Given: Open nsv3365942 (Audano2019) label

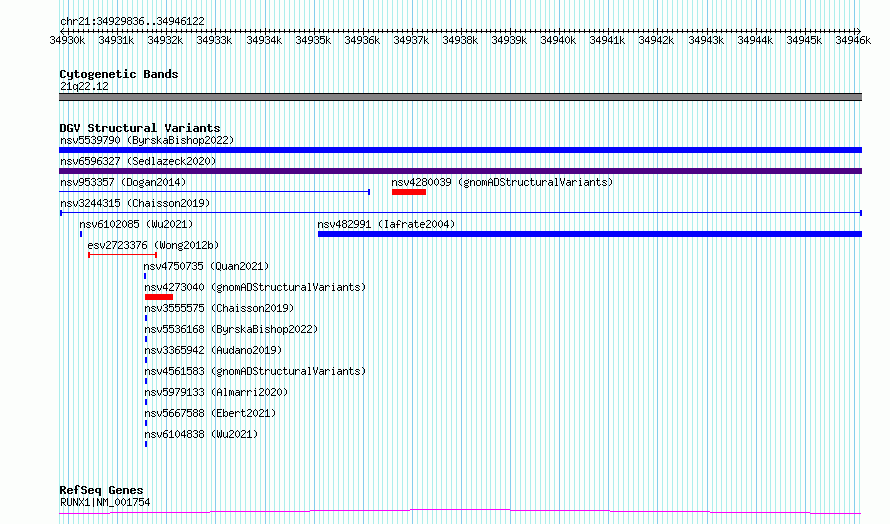Looking at the screenshot, I should click(213, 350).
